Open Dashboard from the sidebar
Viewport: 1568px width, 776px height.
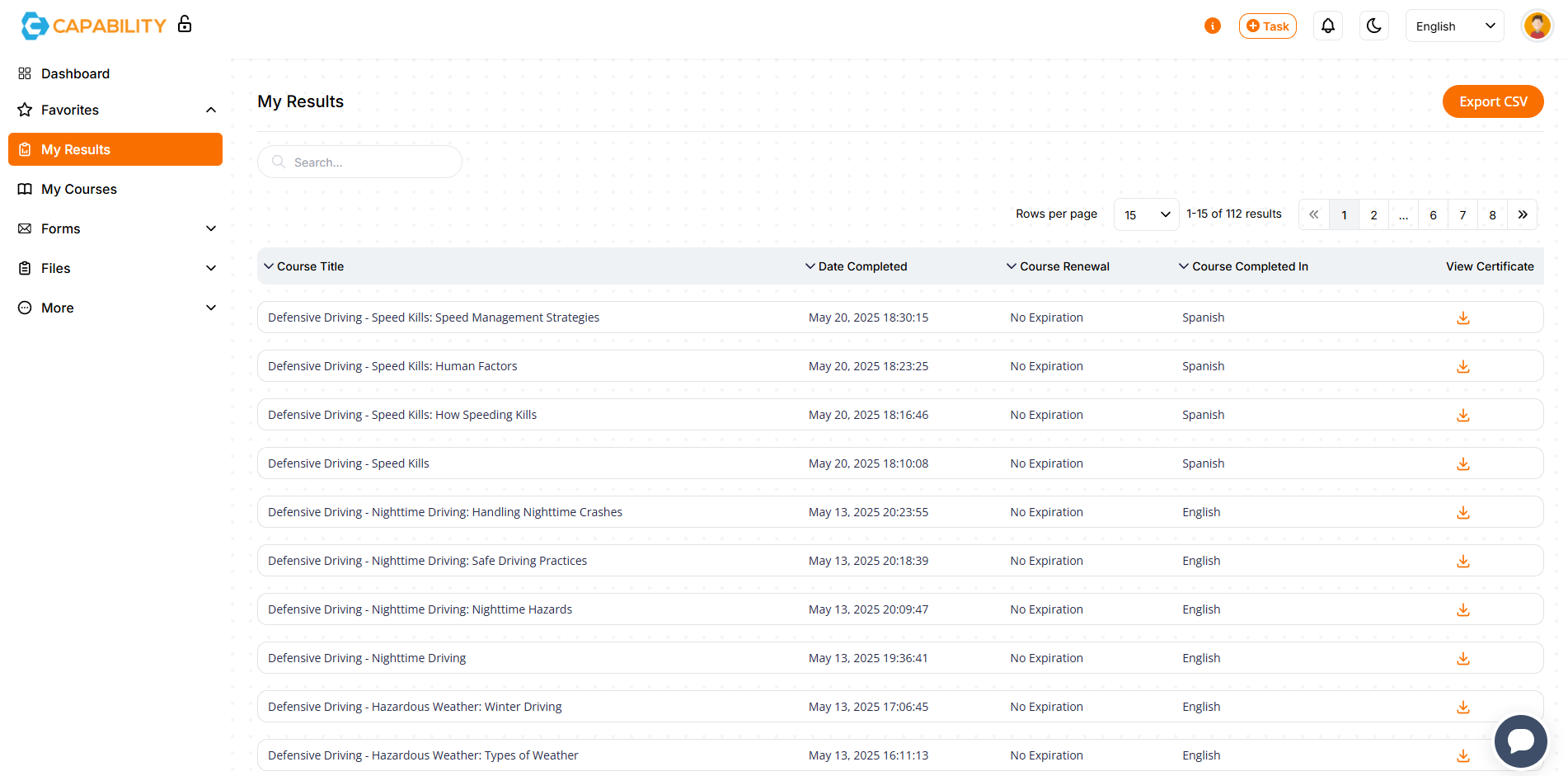[75, 73]
